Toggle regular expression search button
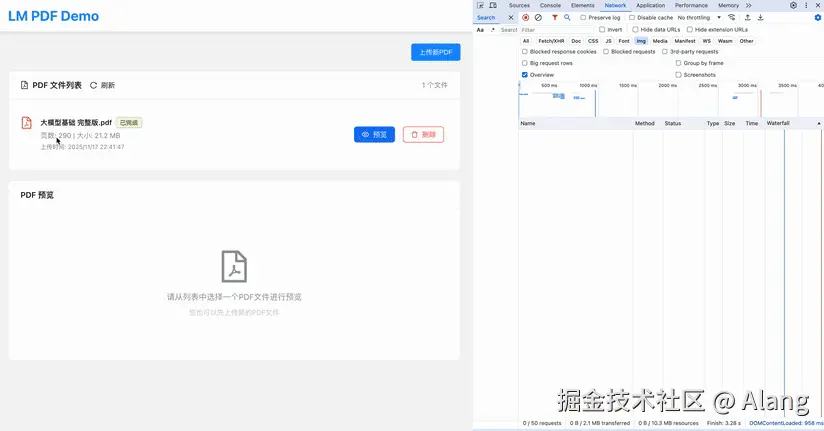The image size is (824, 431). click(x=492, y=30)
